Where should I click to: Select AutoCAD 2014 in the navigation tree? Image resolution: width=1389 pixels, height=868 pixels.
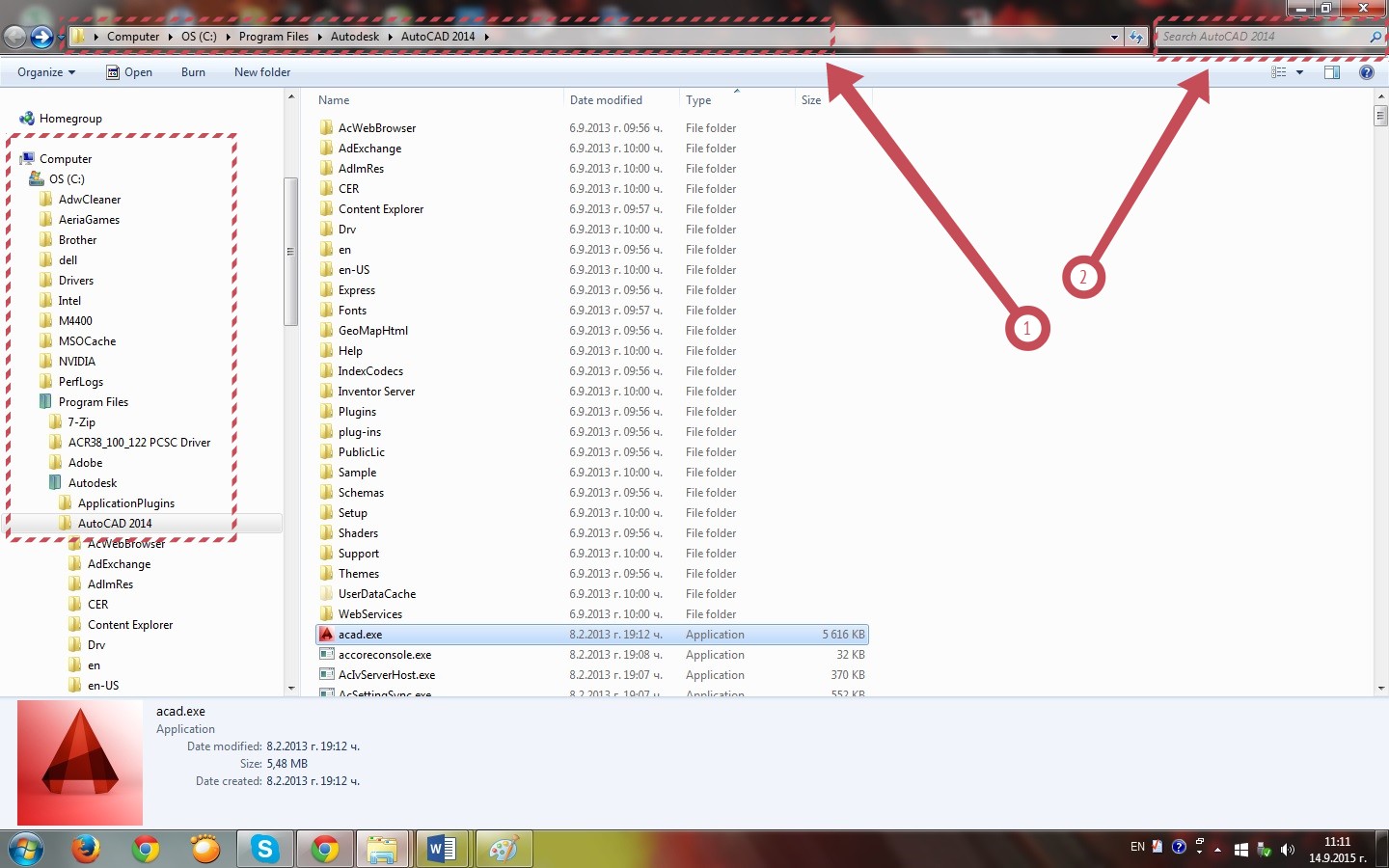click(x=115, y=524)
